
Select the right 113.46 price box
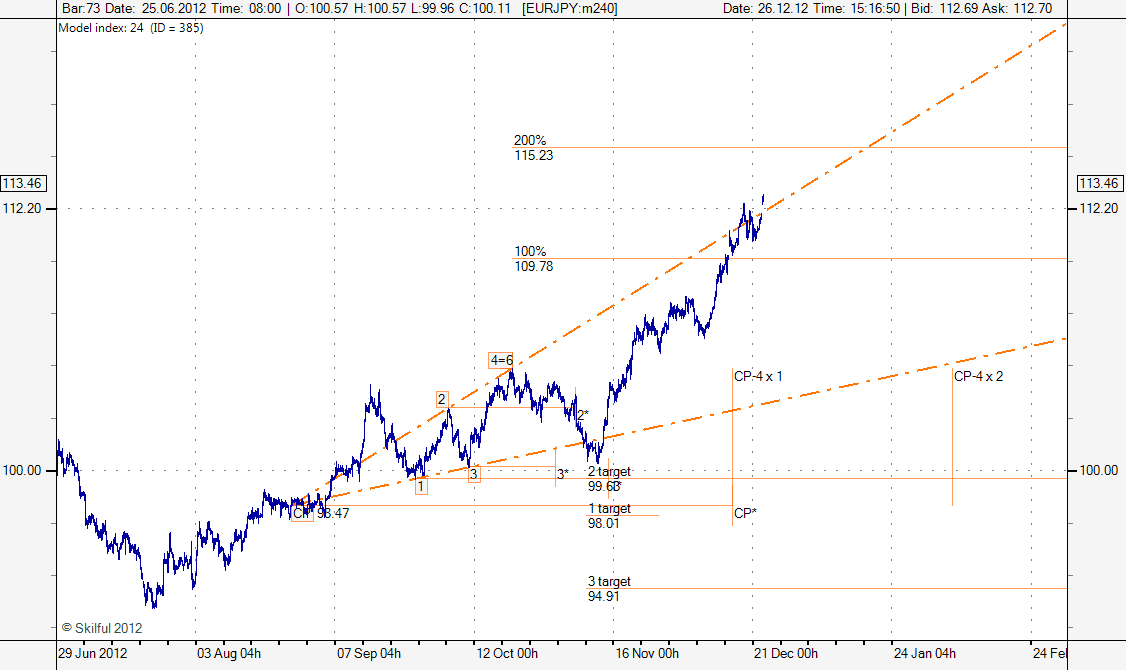1097,183
